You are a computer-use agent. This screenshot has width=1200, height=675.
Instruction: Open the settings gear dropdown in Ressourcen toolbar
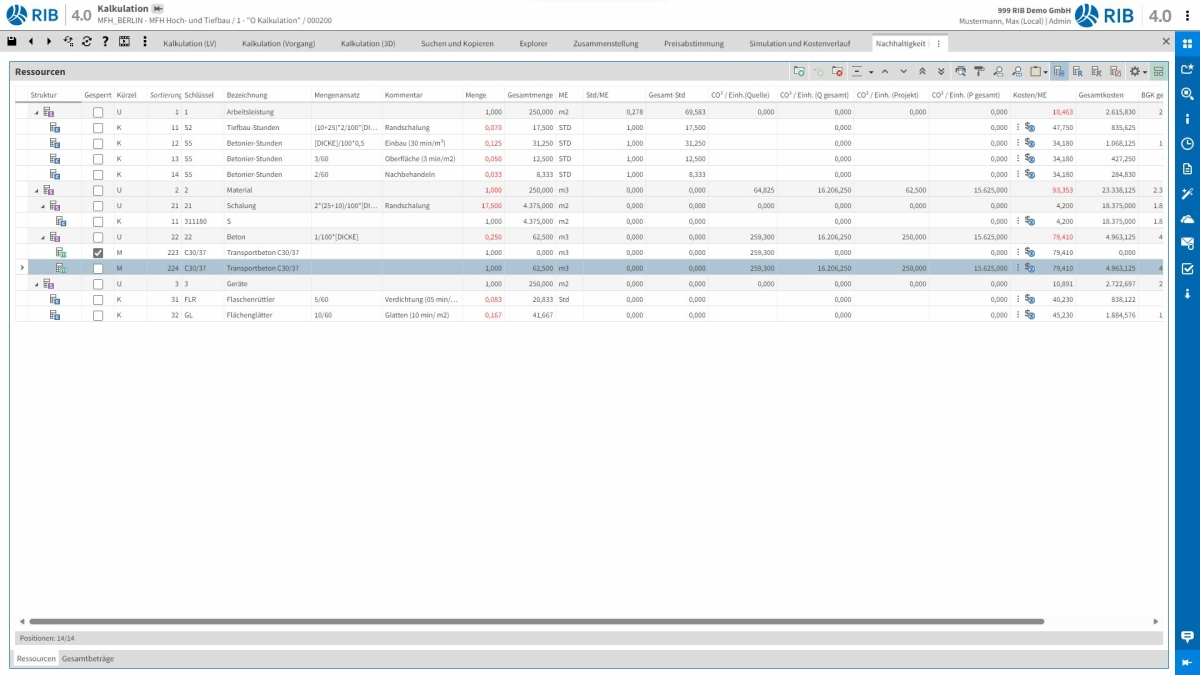tap(1137, 72)
